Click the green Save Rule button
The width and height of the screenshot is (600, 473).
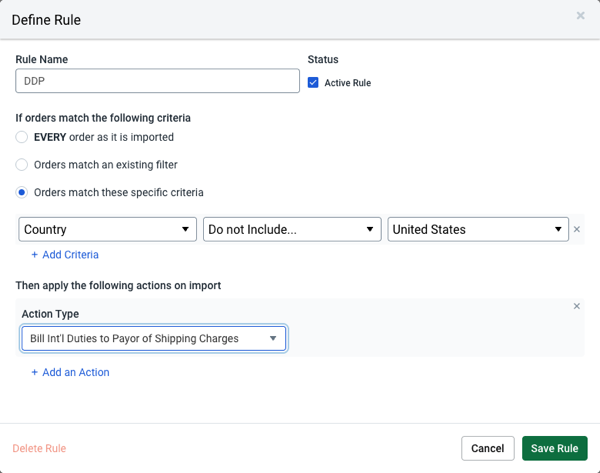pos(554,448)
